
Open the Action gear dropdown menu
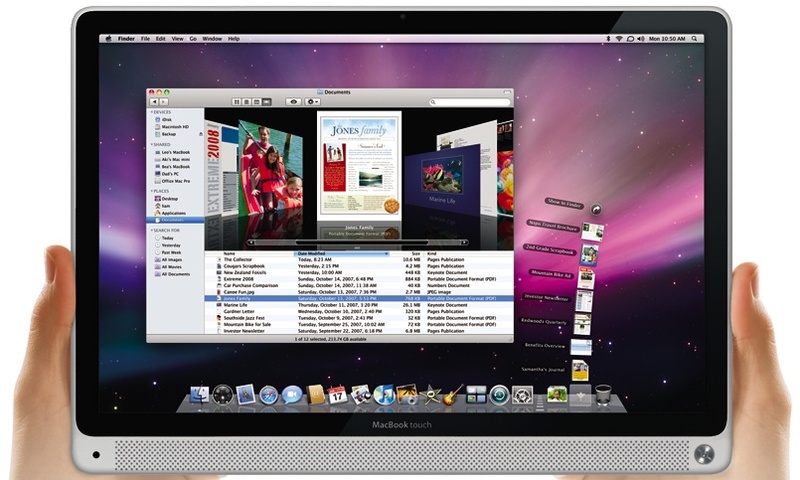tap(312, 102)
